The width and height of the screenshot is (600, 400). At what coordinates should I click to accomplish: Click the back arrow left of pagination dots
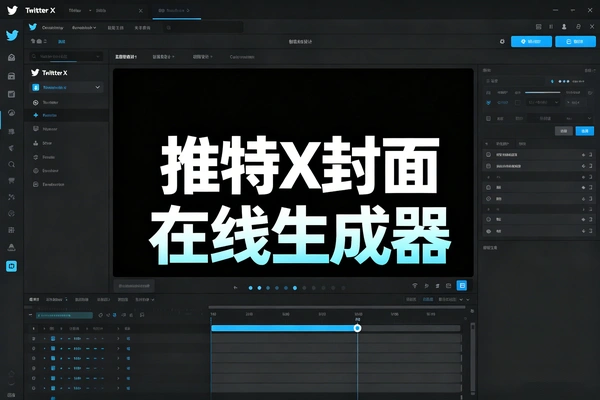235,287
